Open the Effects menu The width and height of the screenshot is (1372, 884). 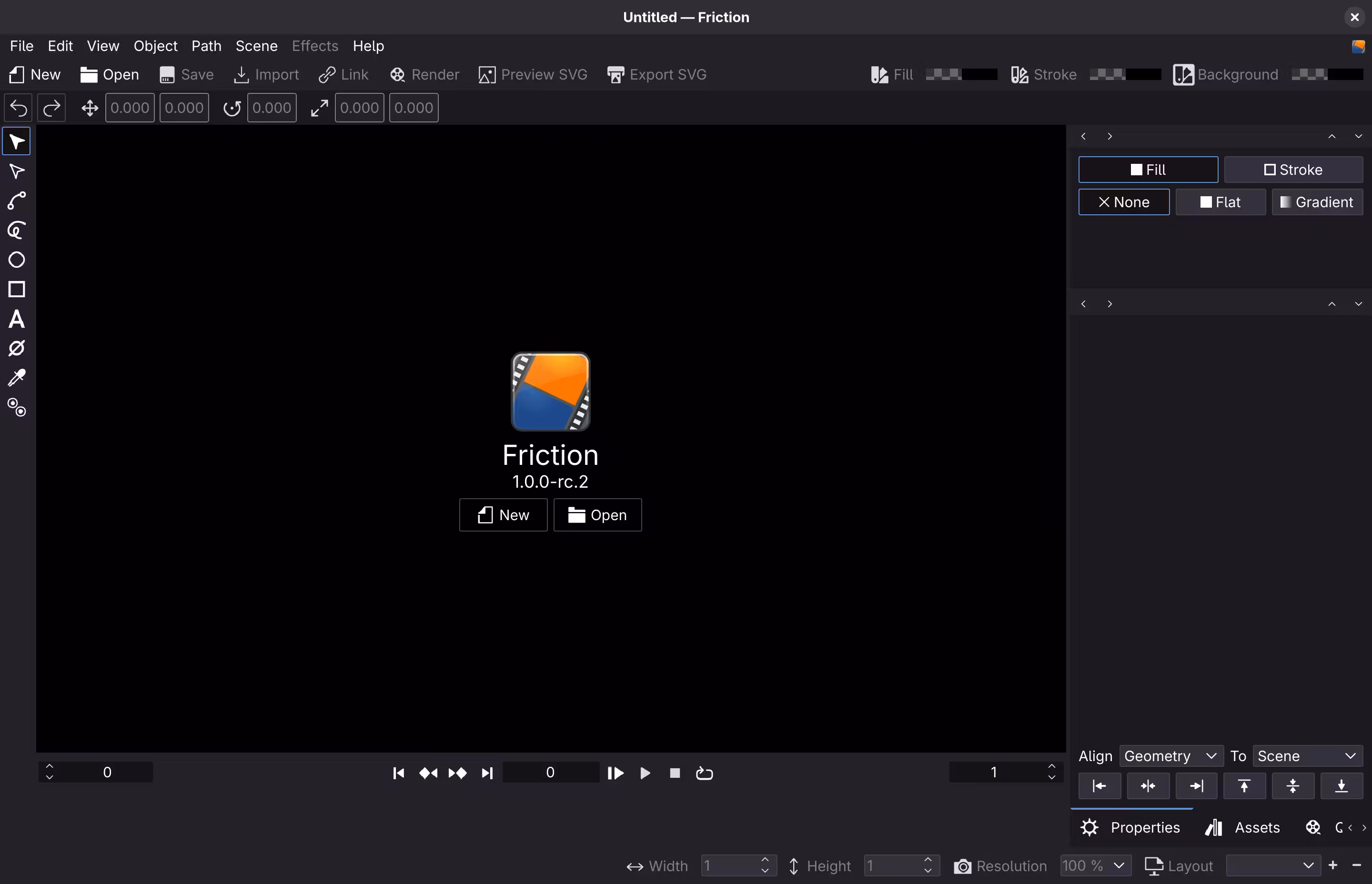314,46
